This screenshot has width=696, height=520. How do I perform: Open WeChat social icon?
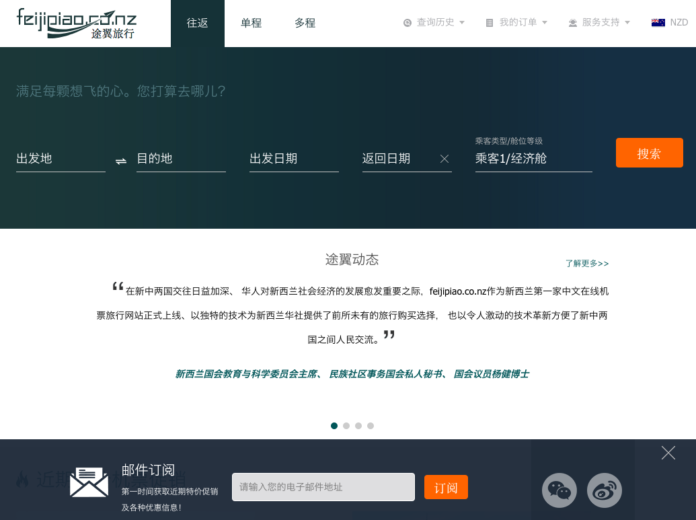coord(559,490)
